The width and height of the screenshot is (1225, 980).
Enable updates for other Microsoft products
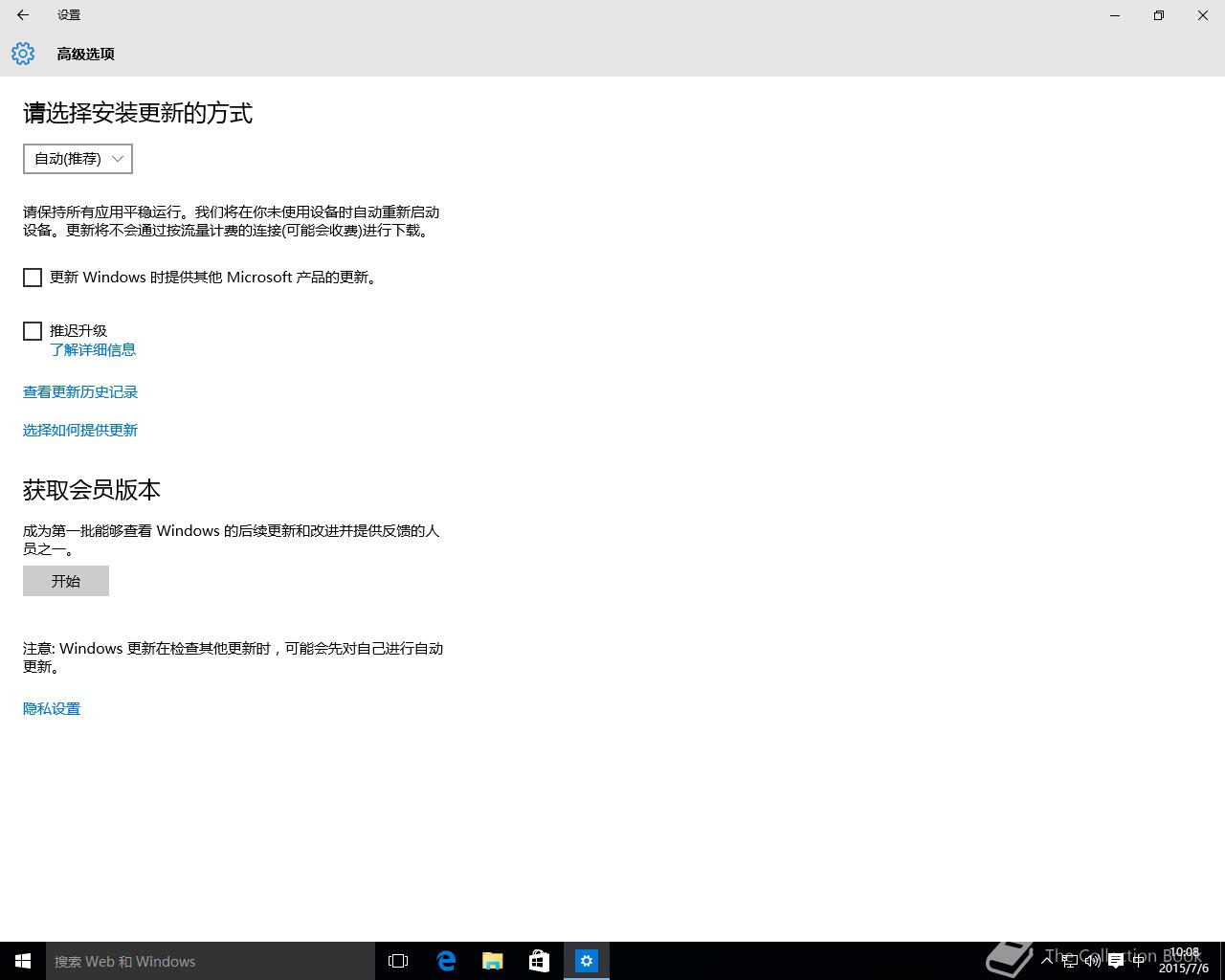click(33, 278)
